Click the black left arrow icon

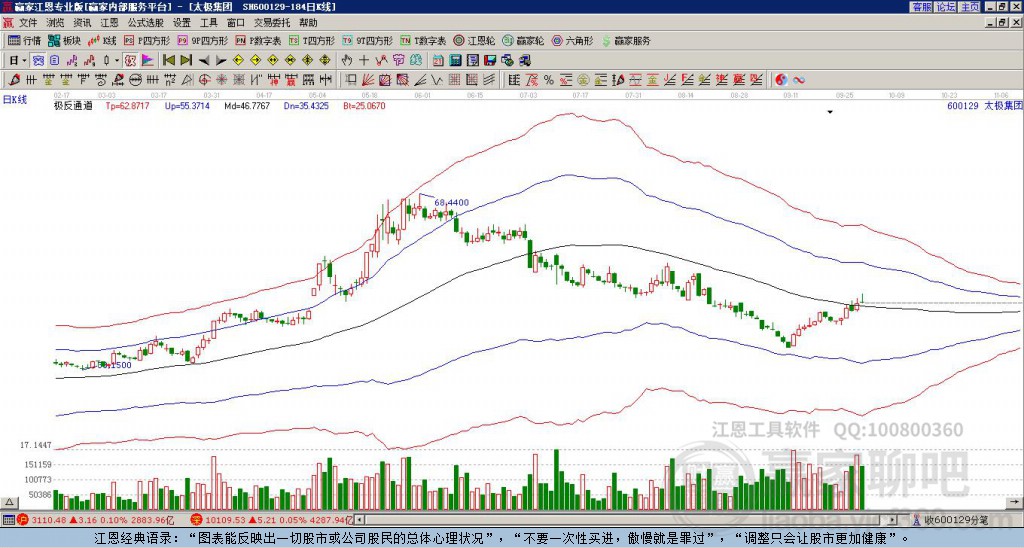pyautogui.click(x=203, y=60)
